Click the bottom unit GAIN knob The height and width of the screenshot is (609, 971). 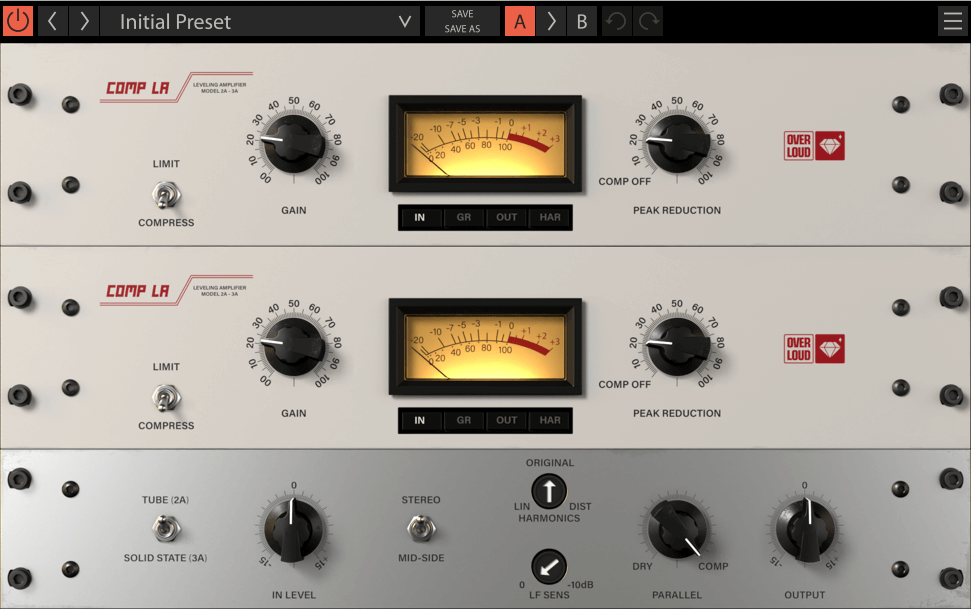pyautogui.click(x=294, y=347)
